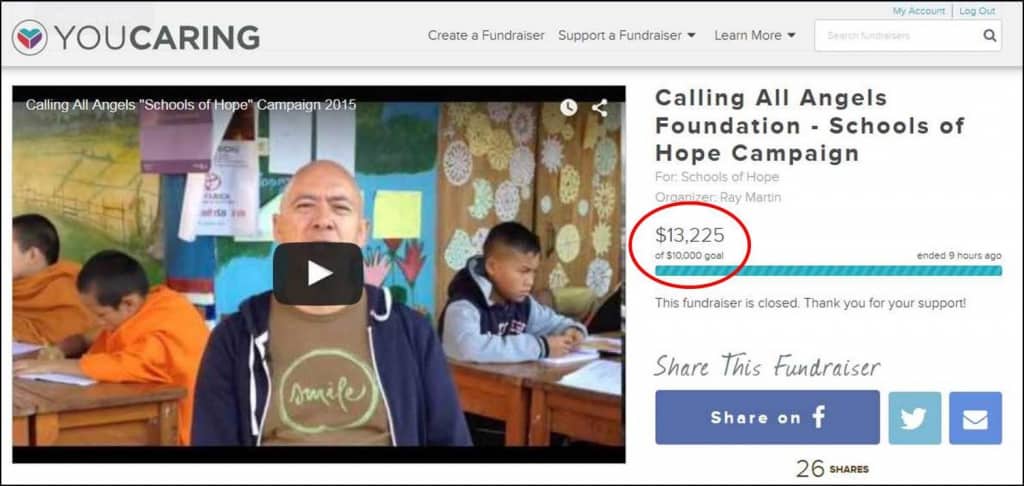This screenshot has width=1024, height=486.
Task: Click the YouCaring heart logo icon
Action: coord(29,37)
